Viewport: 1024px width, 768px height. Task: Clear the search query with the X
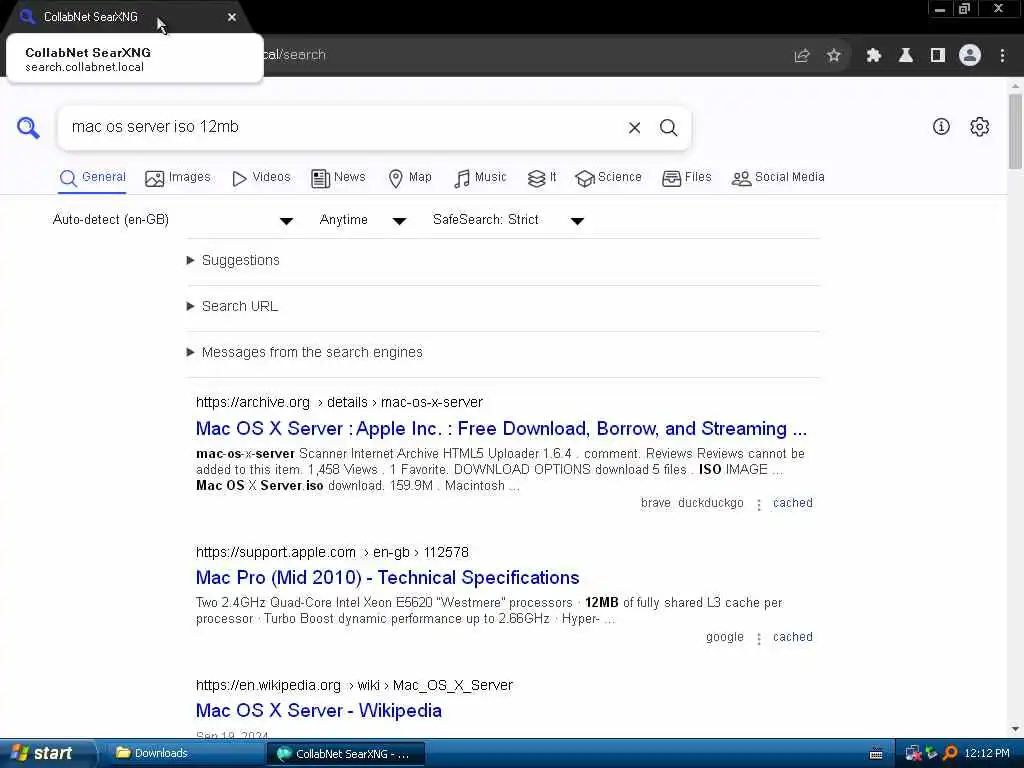[634, 127]
